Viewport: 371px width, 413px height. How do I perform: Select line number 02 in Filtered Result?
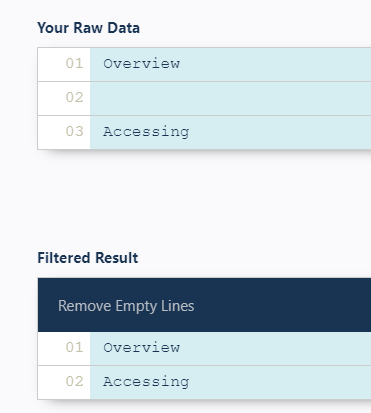tap(74, 382)
